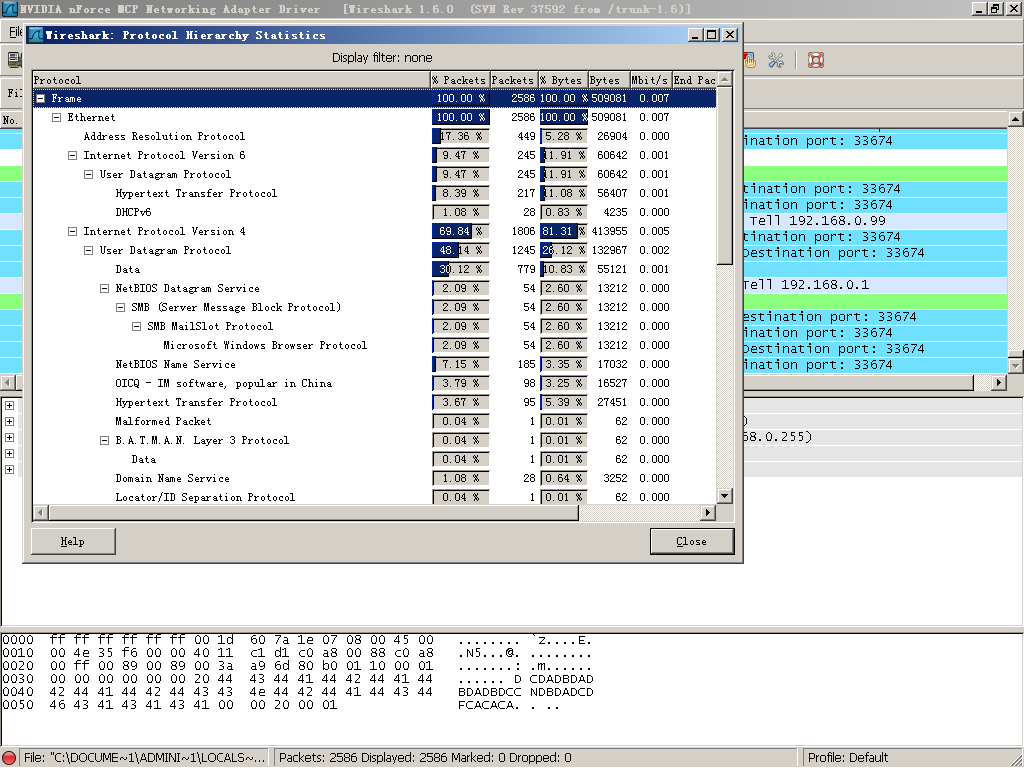Viewport: 1024px width, 768px height.
Task: Click the Help button
Action: tap(73, 541)
